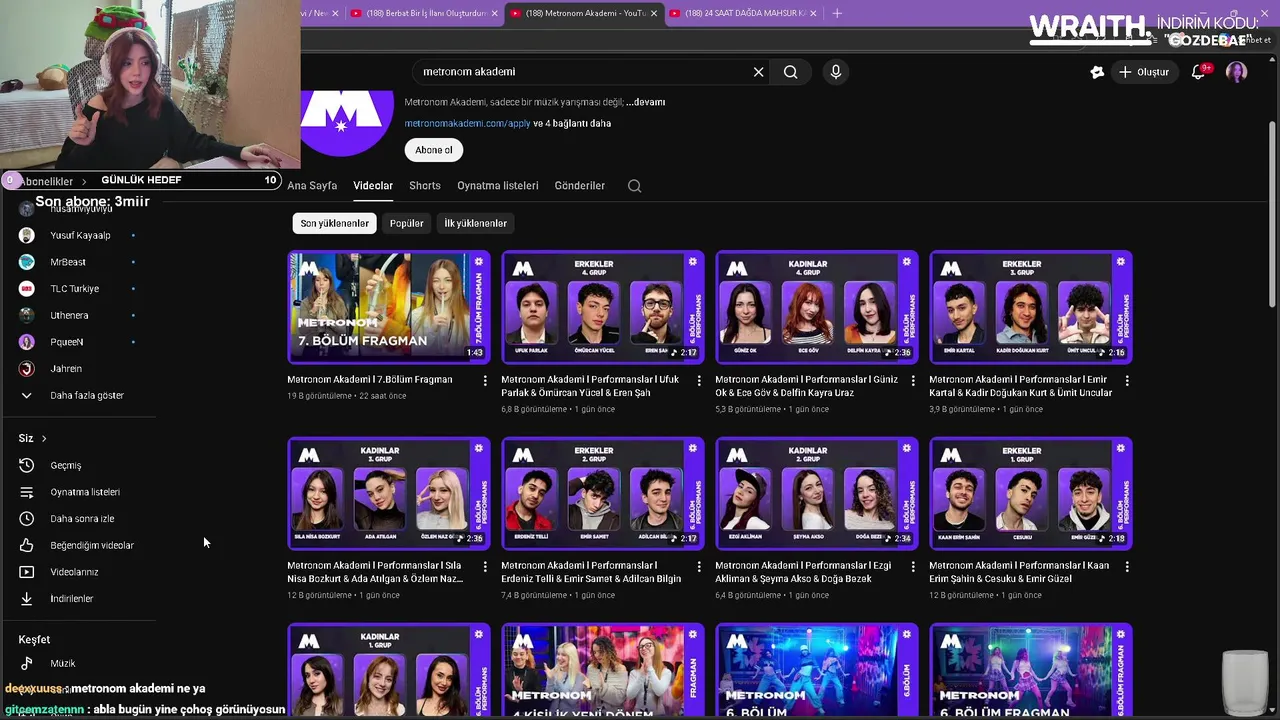Open the Gönderiler channel tab
This screenshot has width=1280, height=720.
tap(580, 186)
